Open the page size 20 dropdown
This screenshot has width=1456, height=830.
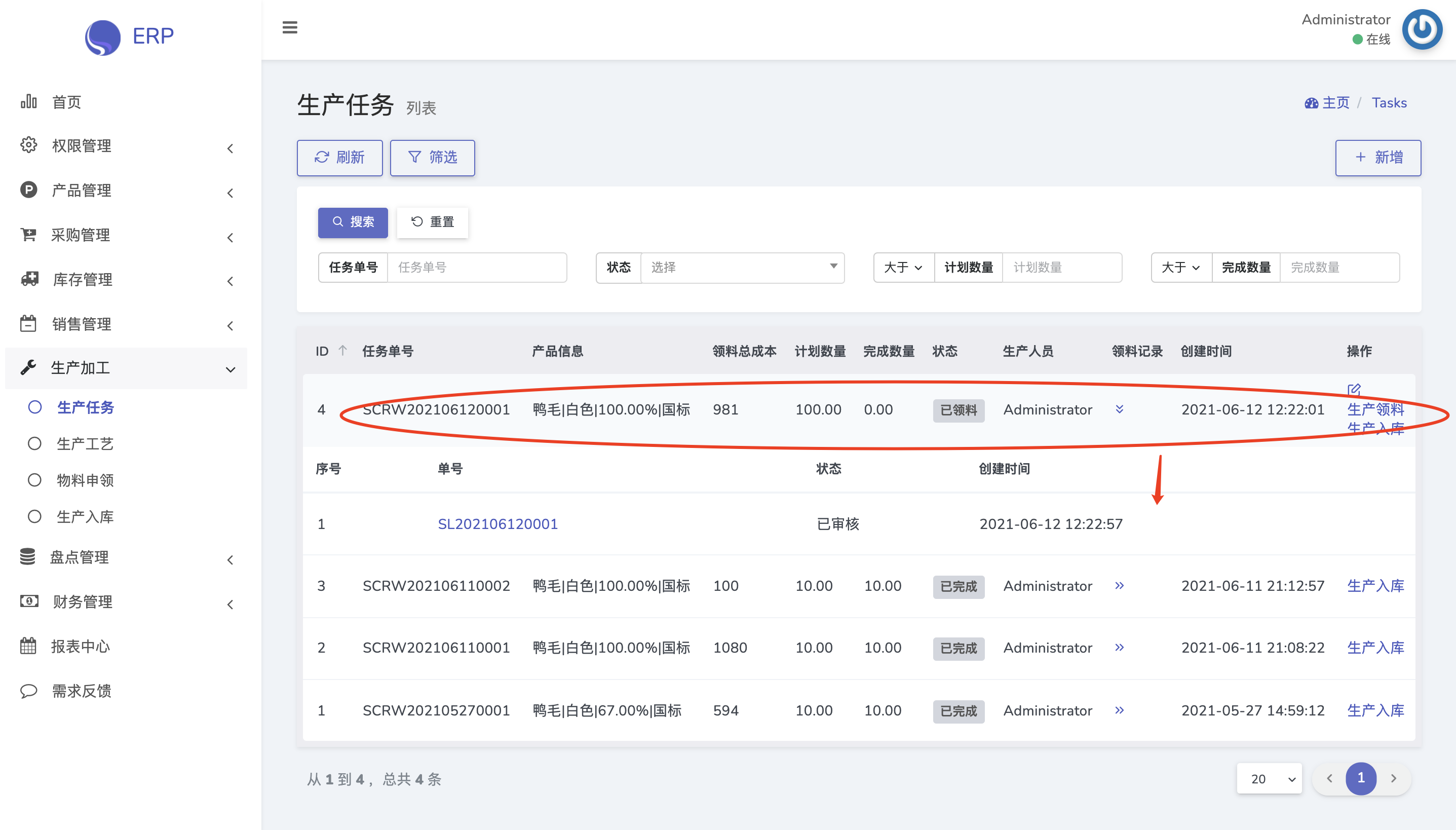click(x=1269, y=778)
